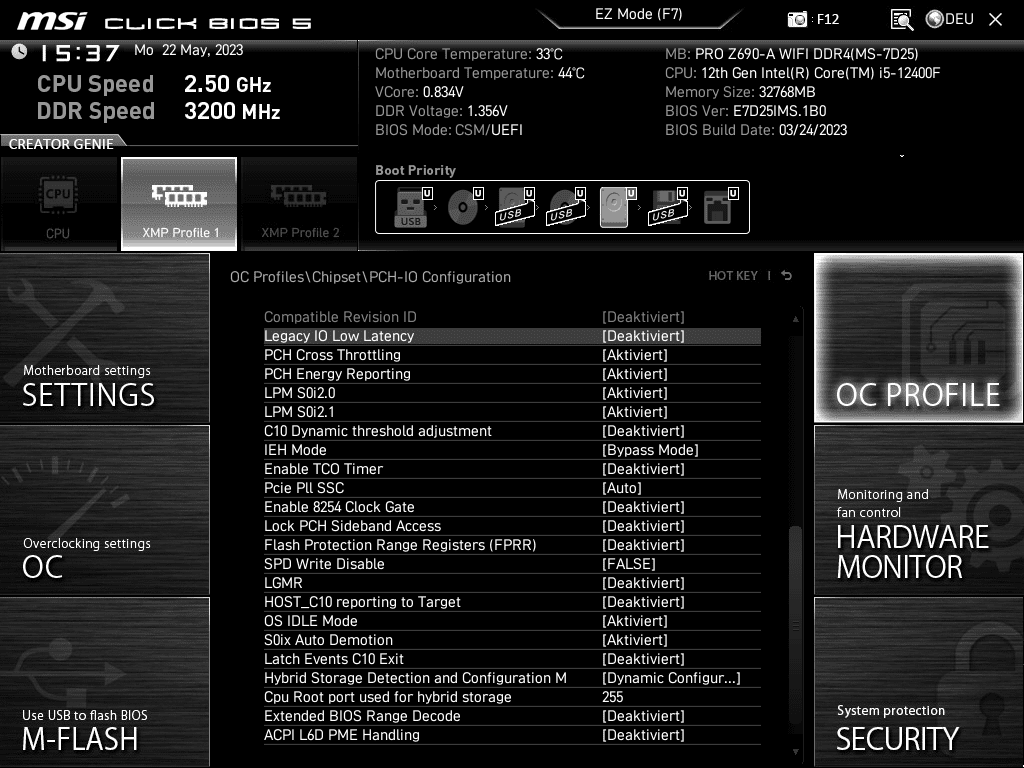Screen dimensions: 1024x768
Task: Open the Motherboard SETTINGS panel
Action: pos(104,338)
